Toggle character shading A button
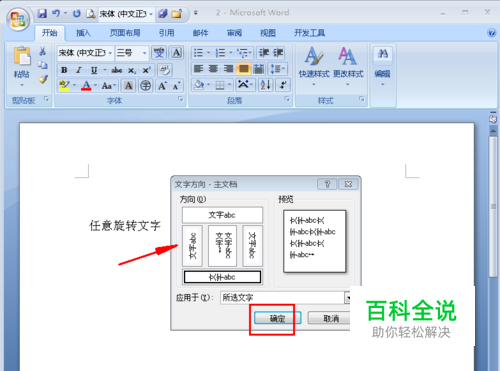This screenshot has height=371, width=500. click(128, 86)
